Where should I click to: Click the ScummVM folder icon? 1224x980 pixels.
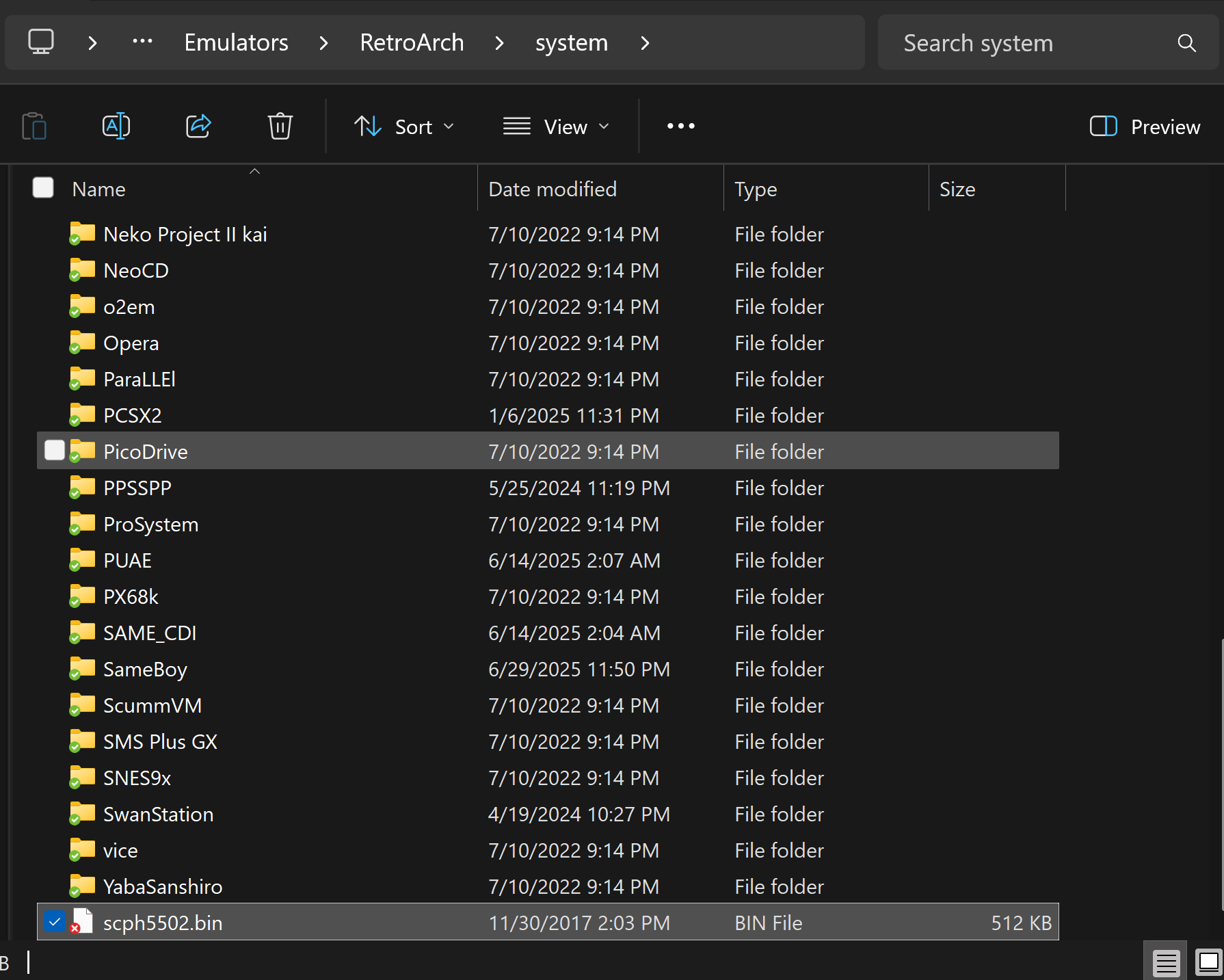tap(83, 704)
